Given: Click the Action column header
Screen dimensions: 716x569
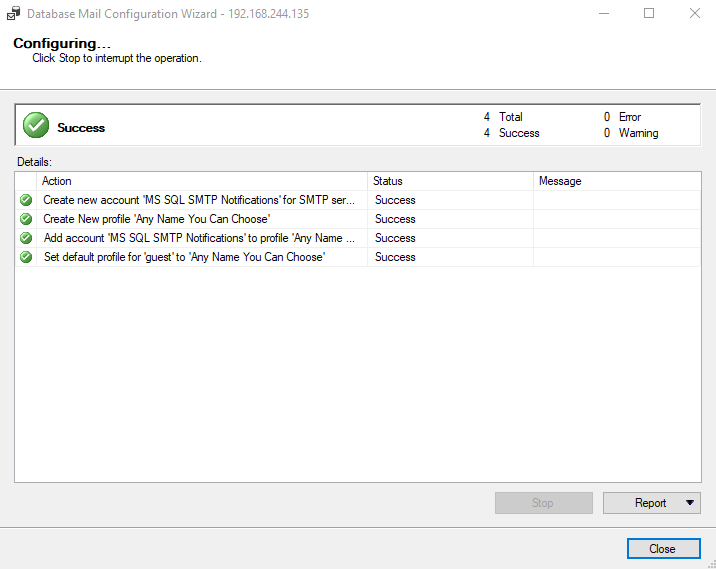Looking at the screenshot, I should tap(202, 181).
